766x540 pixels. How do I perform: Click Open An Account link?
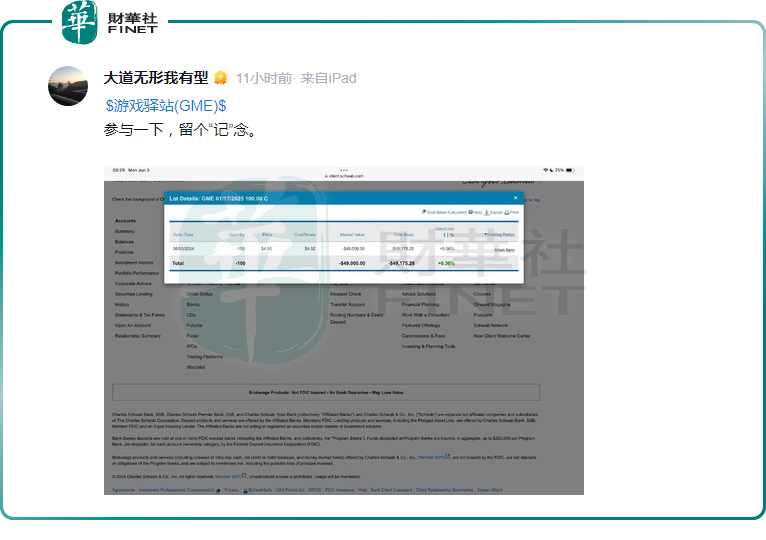pyautogui.click(x=133, y=325)
